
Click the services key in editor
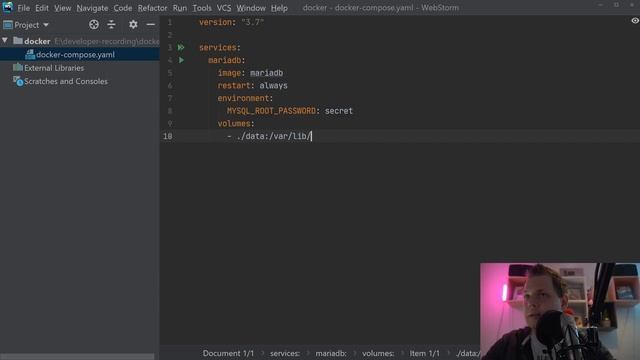tap(218, 47)
